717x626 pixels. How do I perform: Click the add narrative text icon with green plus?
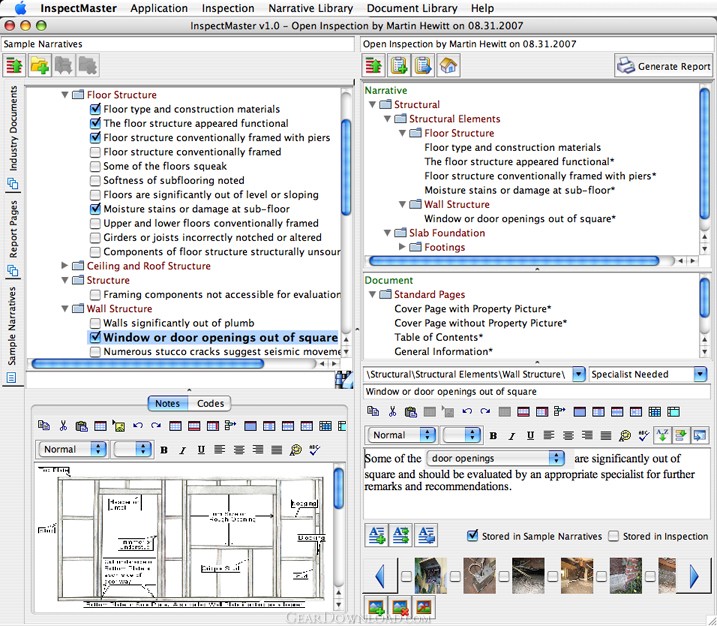tap(376, 535)
